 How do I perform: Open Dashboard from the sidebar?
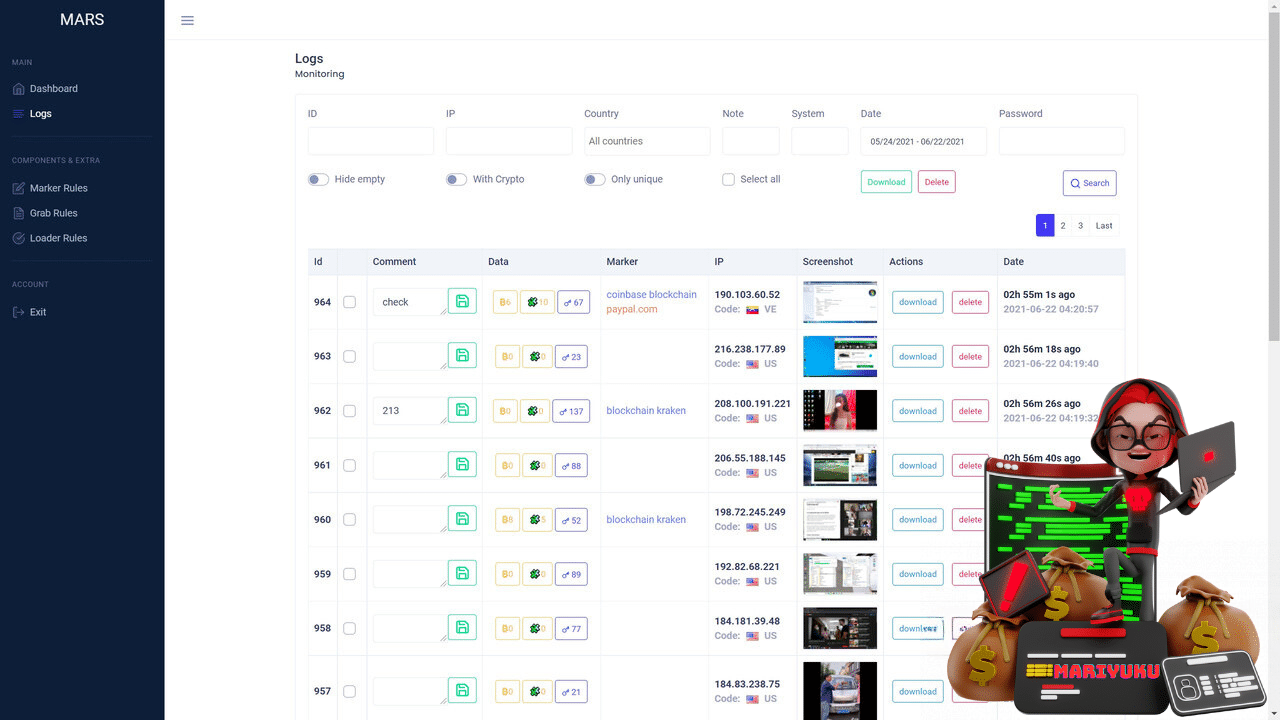[53, 89]
